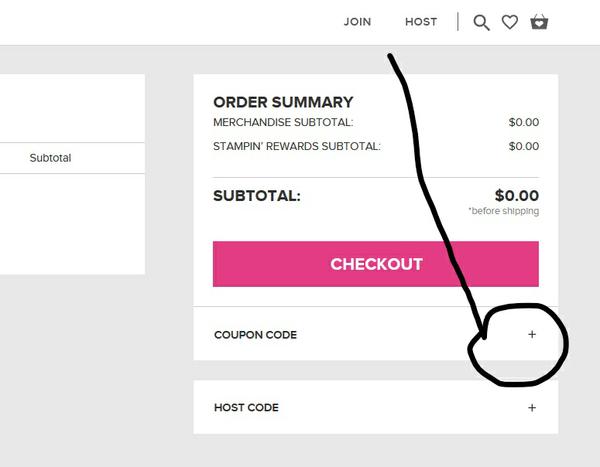Click the ORDER SUMMARY heading
600x467 pixels.
tap(283, 102)
